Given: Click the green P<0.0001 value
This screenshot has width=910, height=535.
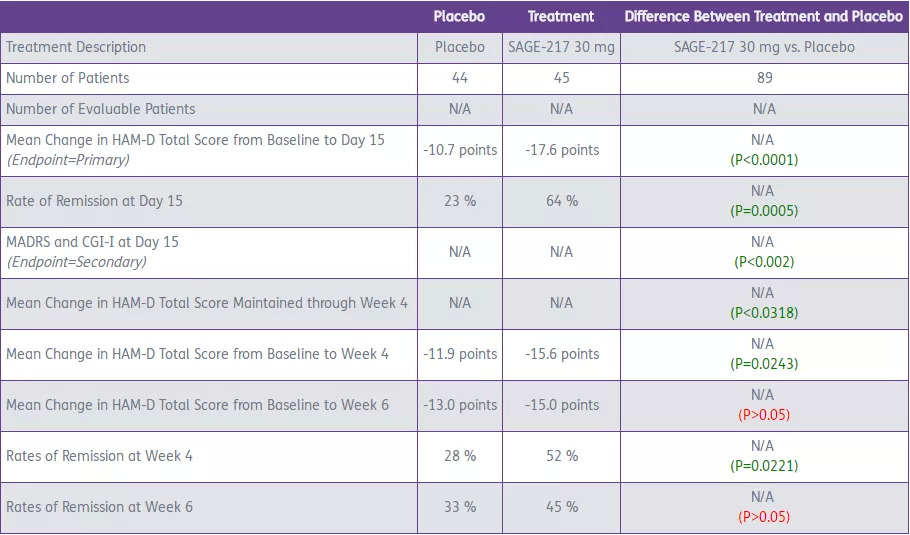Looking at the screenshot, I should [763, 160].
